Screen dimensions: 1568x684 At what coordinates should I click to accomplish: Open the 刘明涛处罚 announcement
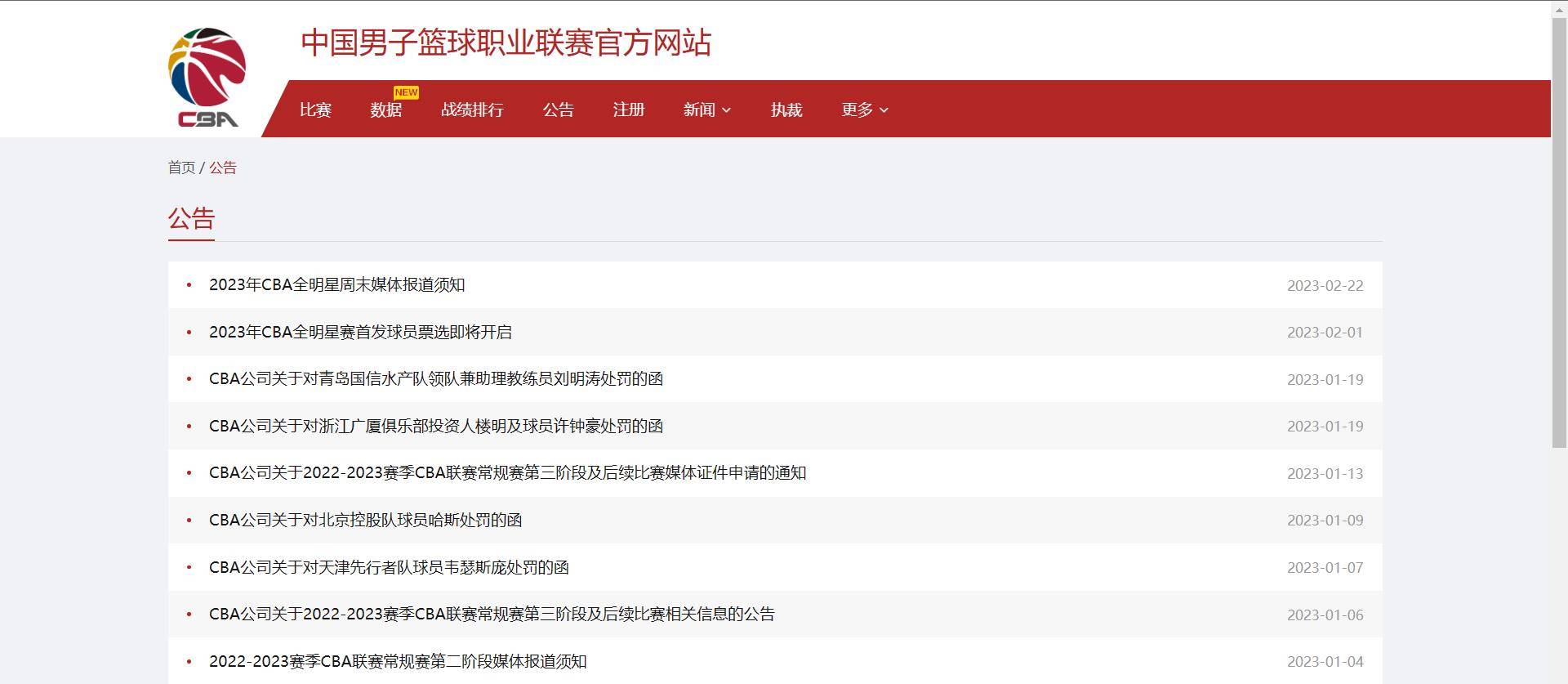(436, 379)
